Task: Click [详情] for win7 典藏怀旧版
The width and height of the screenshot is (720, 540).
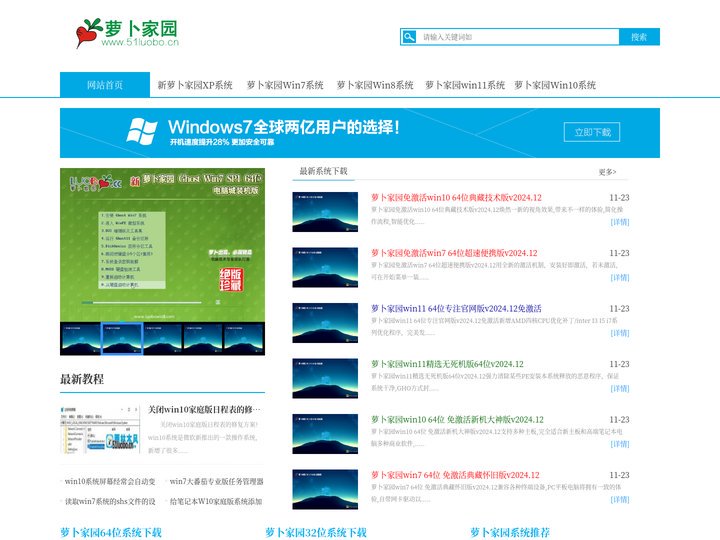Action: click(x=620, y=500)
